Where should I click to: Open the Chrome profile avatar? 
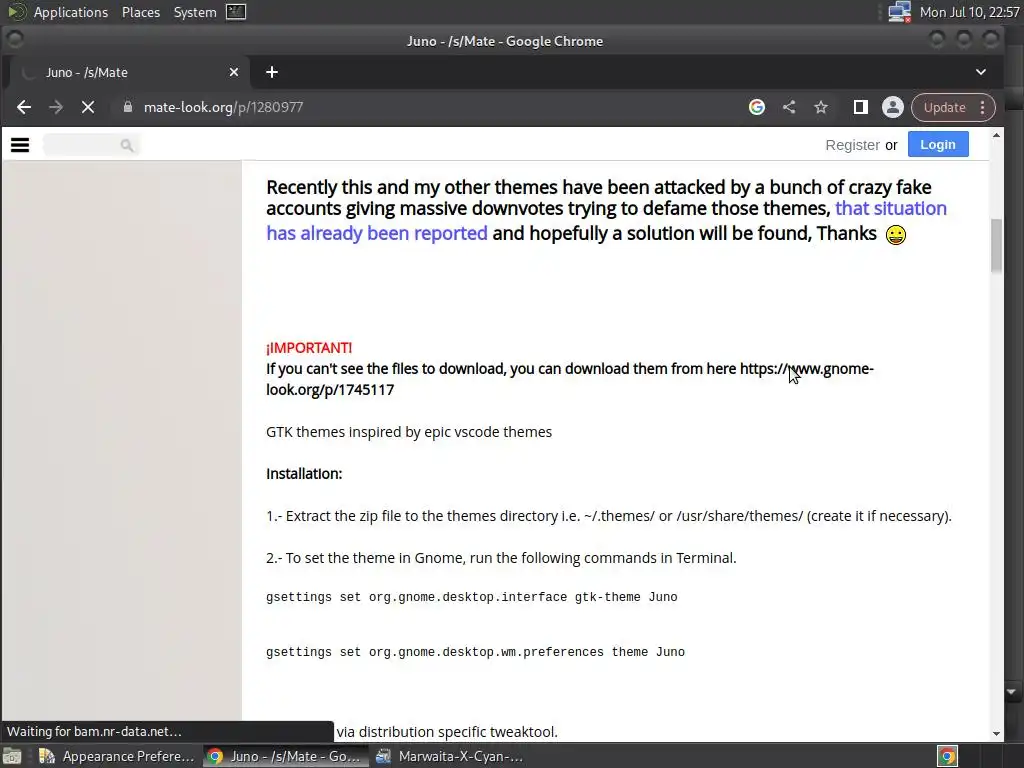coord(893,107)
